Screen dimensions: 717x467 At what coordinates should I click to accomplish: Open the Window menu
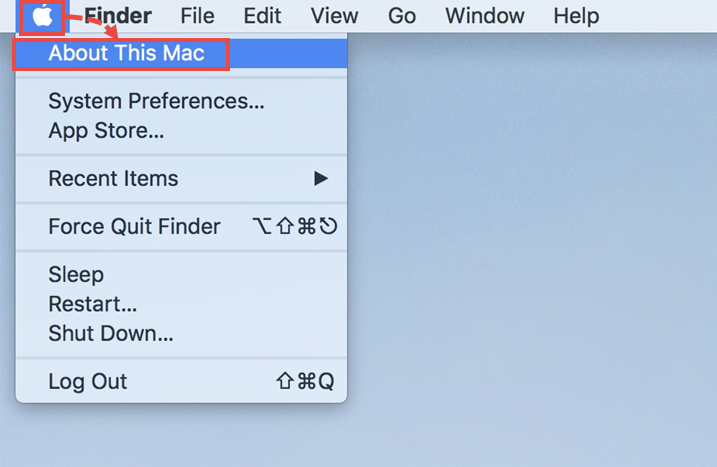(485, 16)
